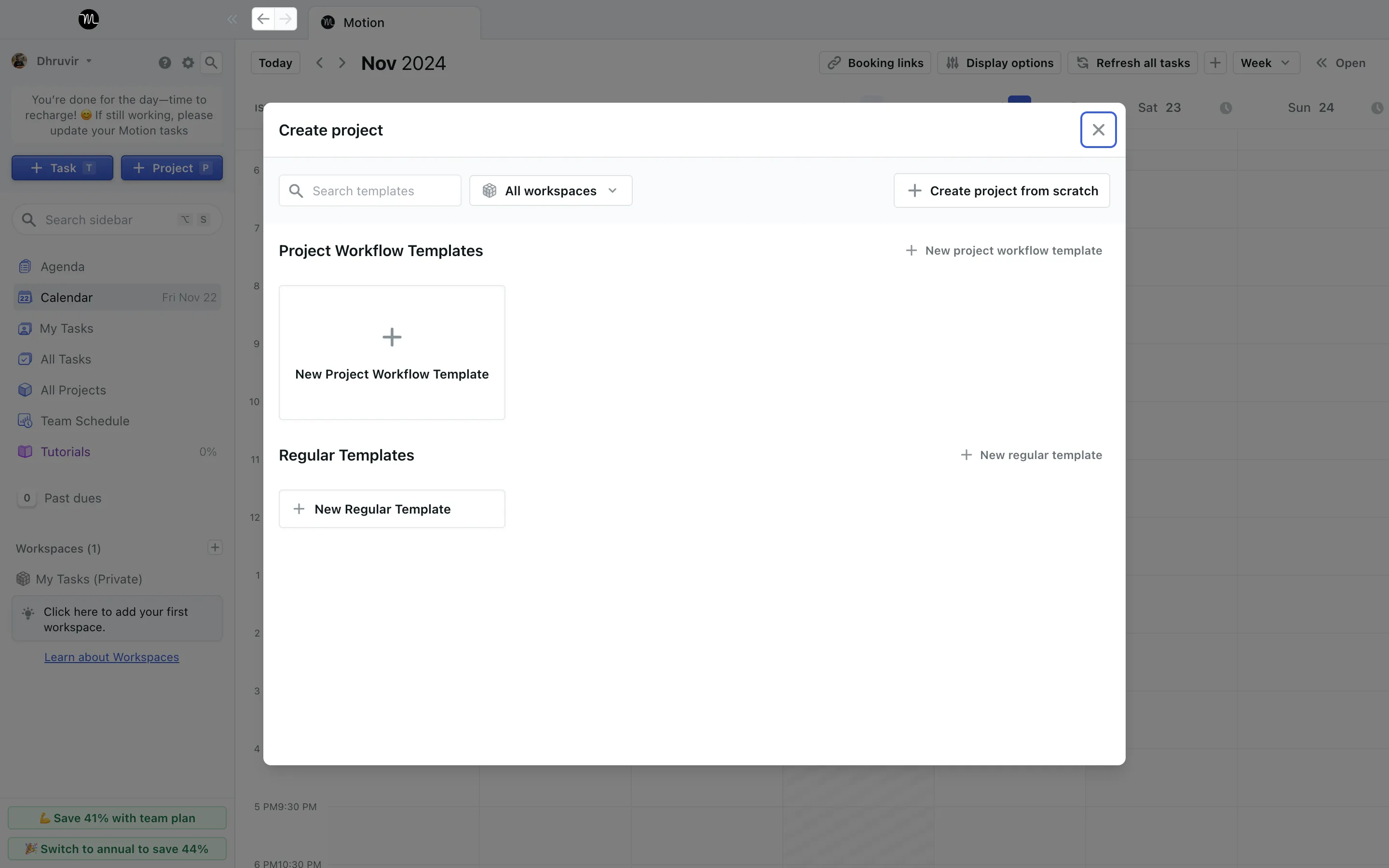The width and height of the screenshot is (1389, 868).
Task: Go to next week chevron
Action: 342,63
